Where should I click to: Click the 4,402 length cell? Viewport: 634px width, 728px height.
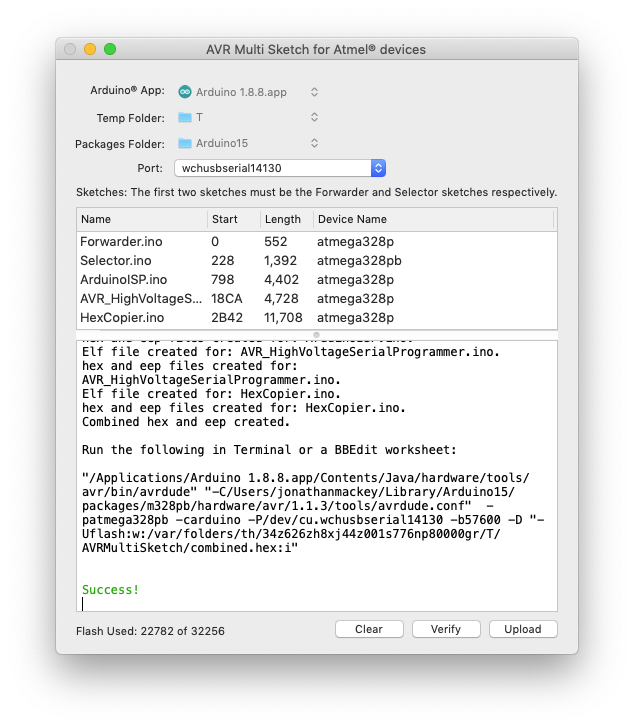point(281,280)
